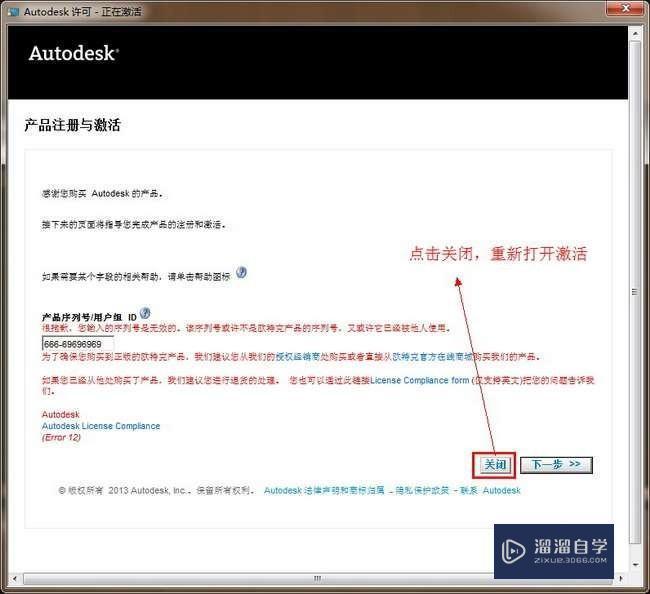The image size is (650, 594).
Task: Close the Autodesk 许可 window using X
Action: [x=626, y=8]
